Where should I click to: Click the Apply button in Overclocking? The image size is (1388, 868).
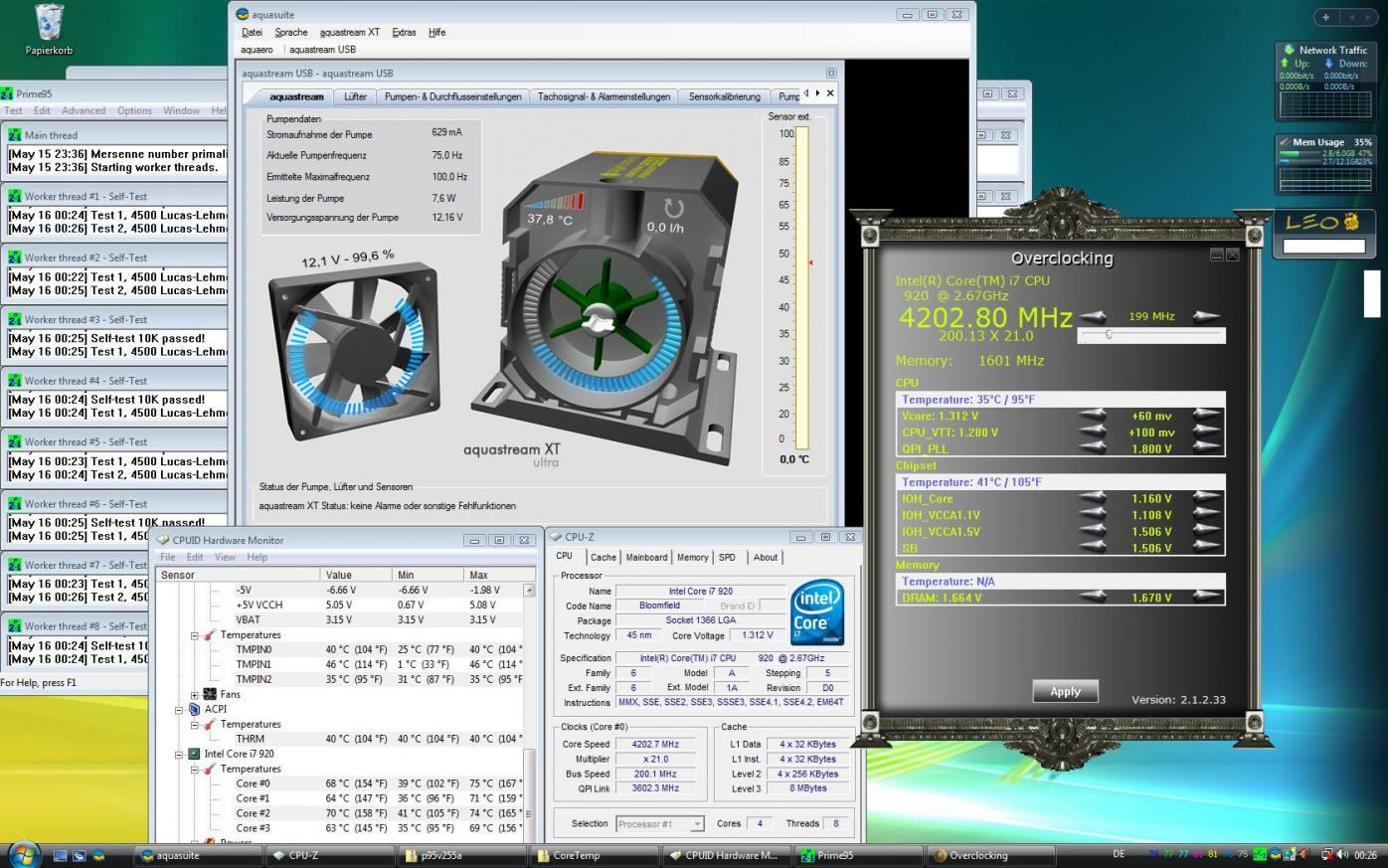coord(1065,692)
